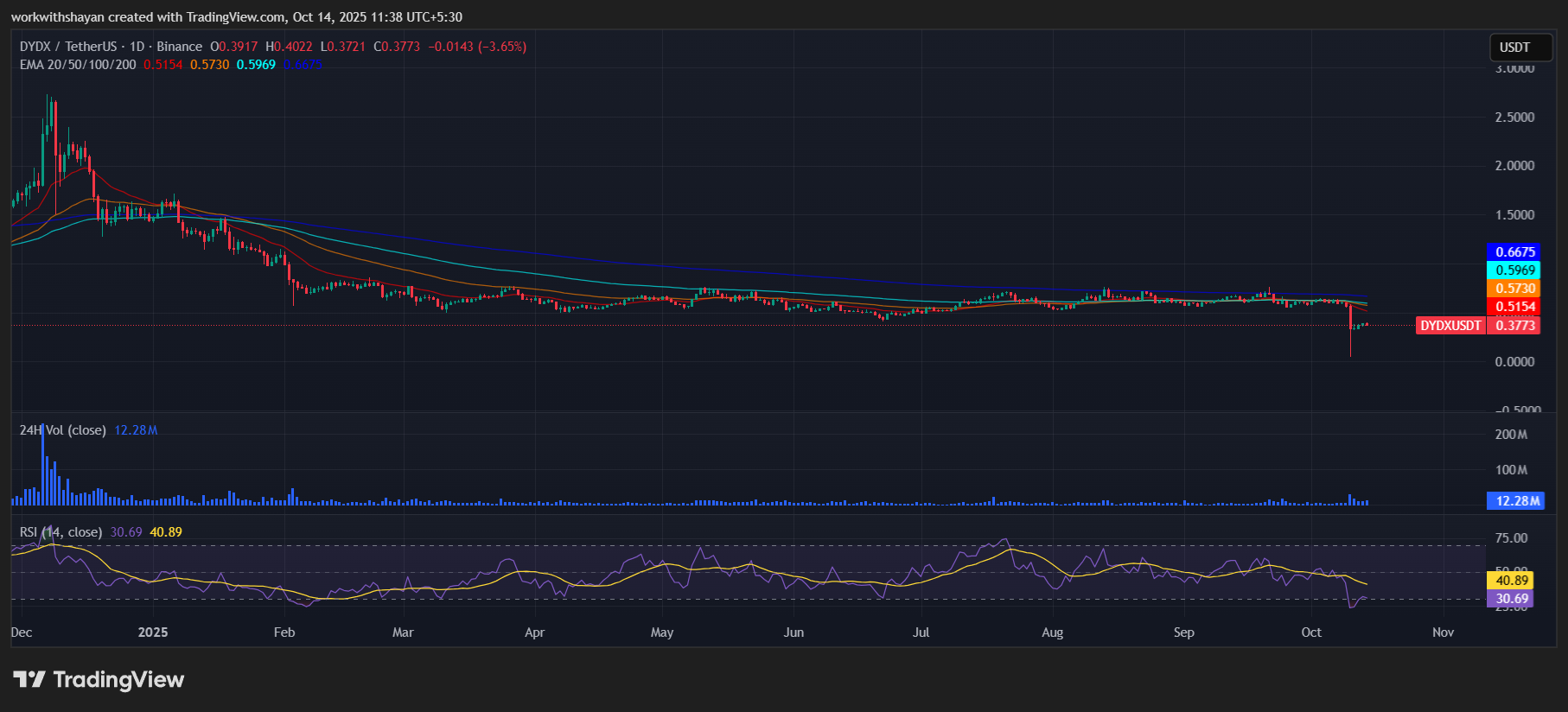
Task: Click the 2.0000 level on price axis
Action: point(1514,166)
